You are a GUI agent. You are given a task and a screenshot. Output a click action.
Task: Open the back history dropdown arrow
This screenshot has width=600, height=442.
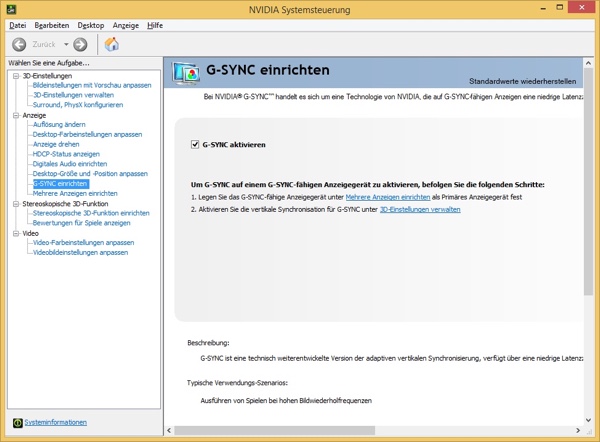pyautogui.click(x=66, y=44)
